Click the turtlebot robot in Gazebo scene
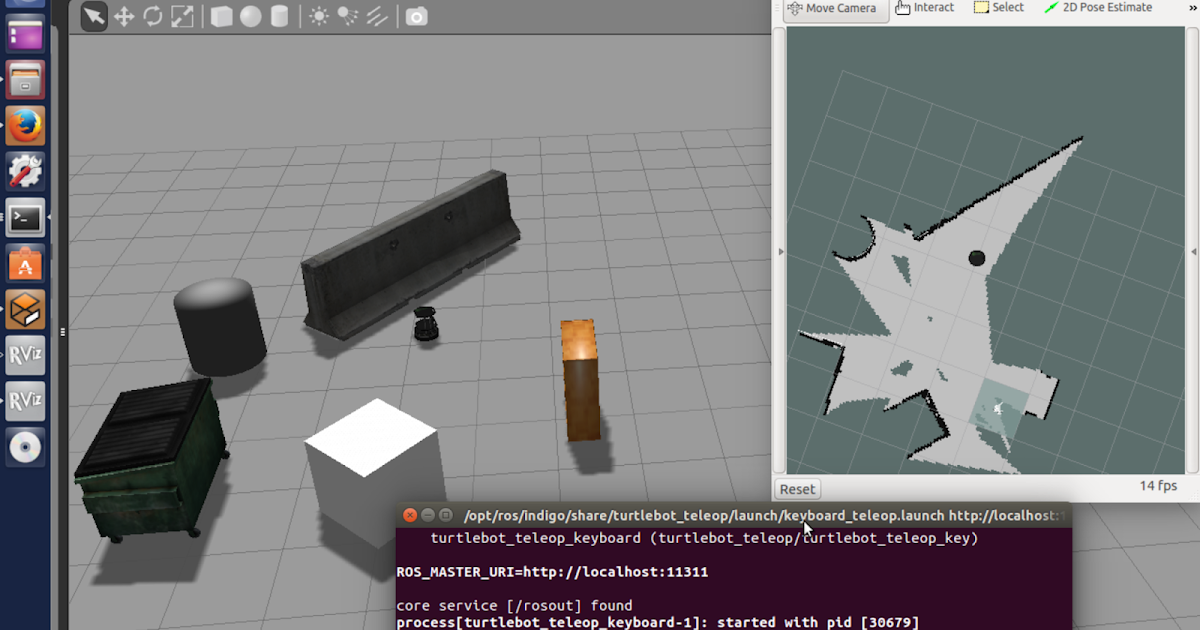The image size is (1200, 630). point(426,324)
